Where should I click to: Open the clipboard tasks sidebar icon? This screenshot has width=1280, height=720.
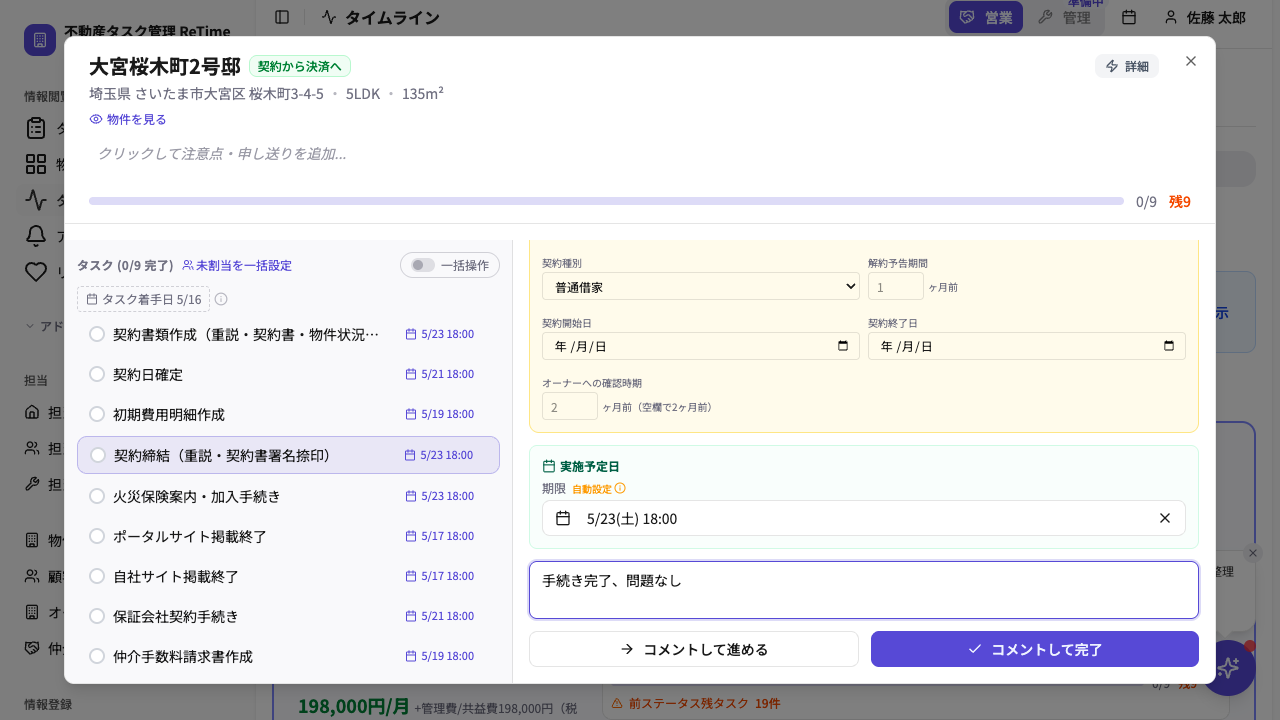36,128
